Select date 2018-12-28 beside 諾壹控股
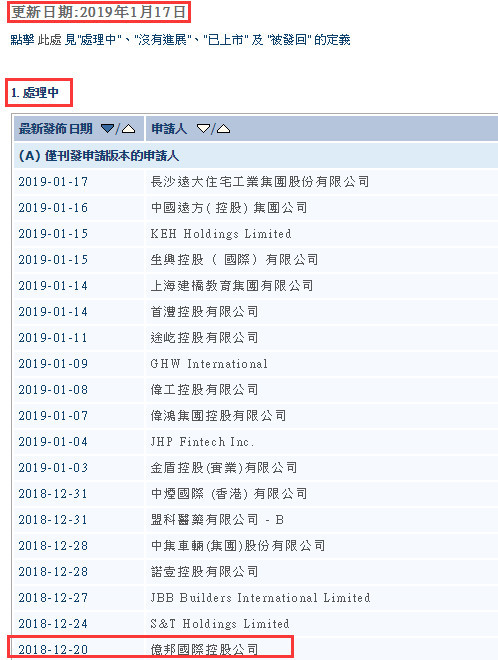This screenshot has width=498, height=660. pos(53,572)
